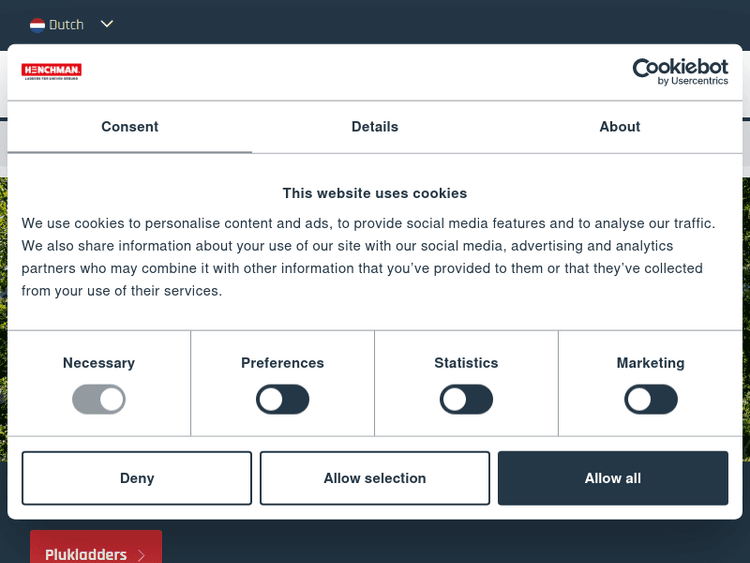Open the Details tab

[375, 127]
